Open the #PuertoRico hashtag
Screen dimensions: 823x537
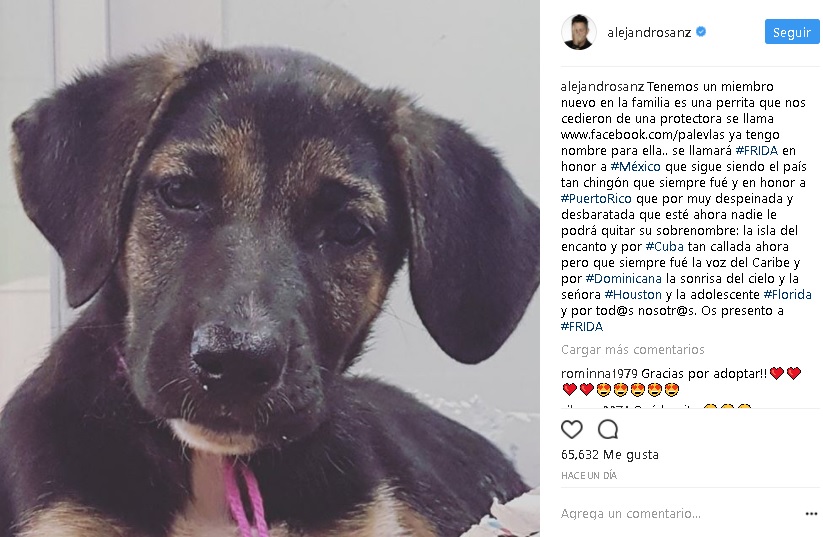[x=596, y=198]
